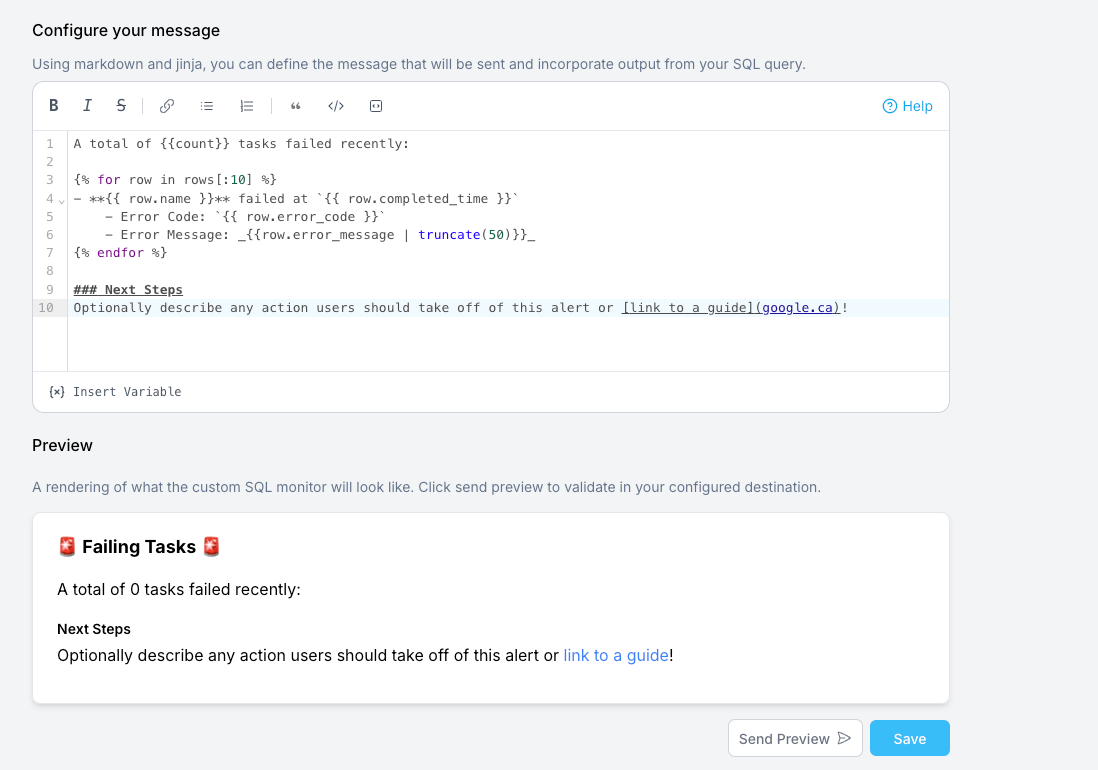
Task: Insert a bulleted list
Action: 207,106
